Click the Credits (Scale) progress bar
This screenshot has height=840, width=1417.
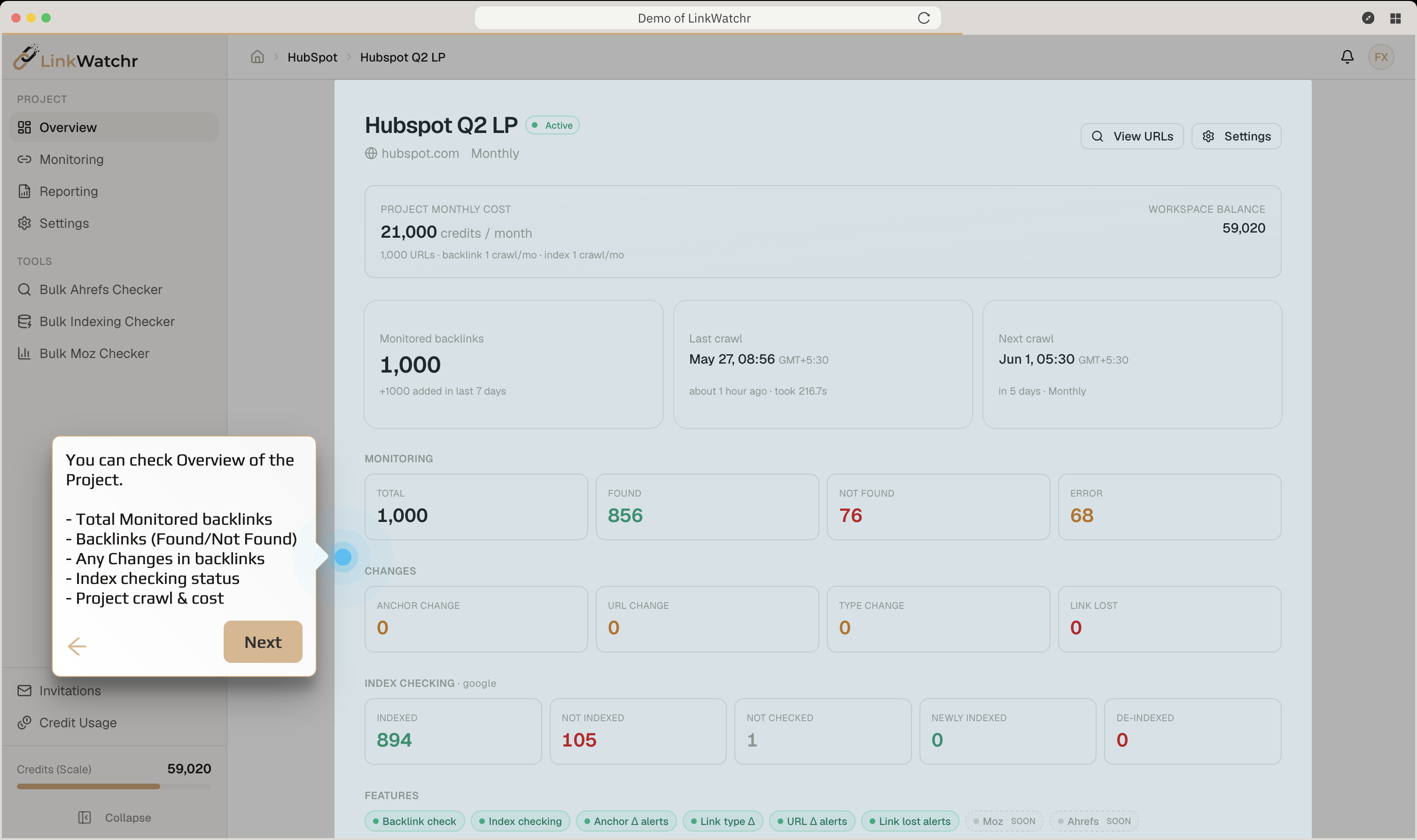click(x=114, y=786)
